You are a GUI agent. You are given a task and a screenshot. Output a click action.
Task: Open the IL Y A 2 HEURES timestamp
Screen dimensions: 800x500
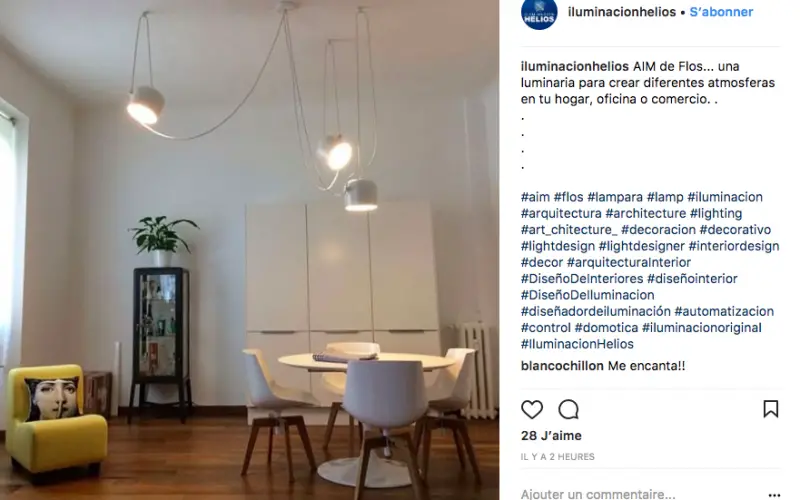pyautogui.click(x=558, y=457)
